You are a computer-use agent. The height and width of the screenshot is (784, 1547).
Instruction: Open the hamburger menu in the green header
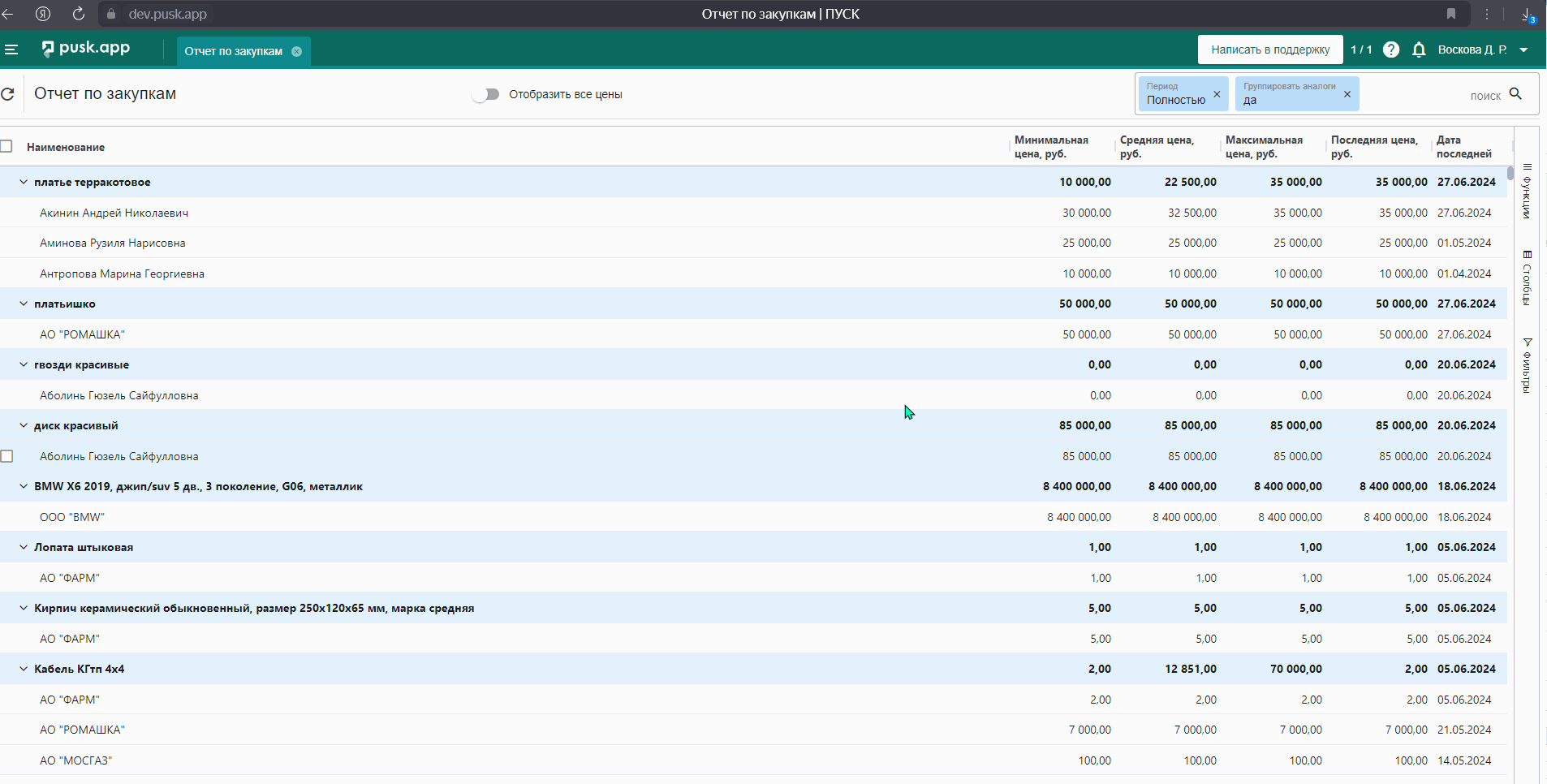[x=11, y=50]
